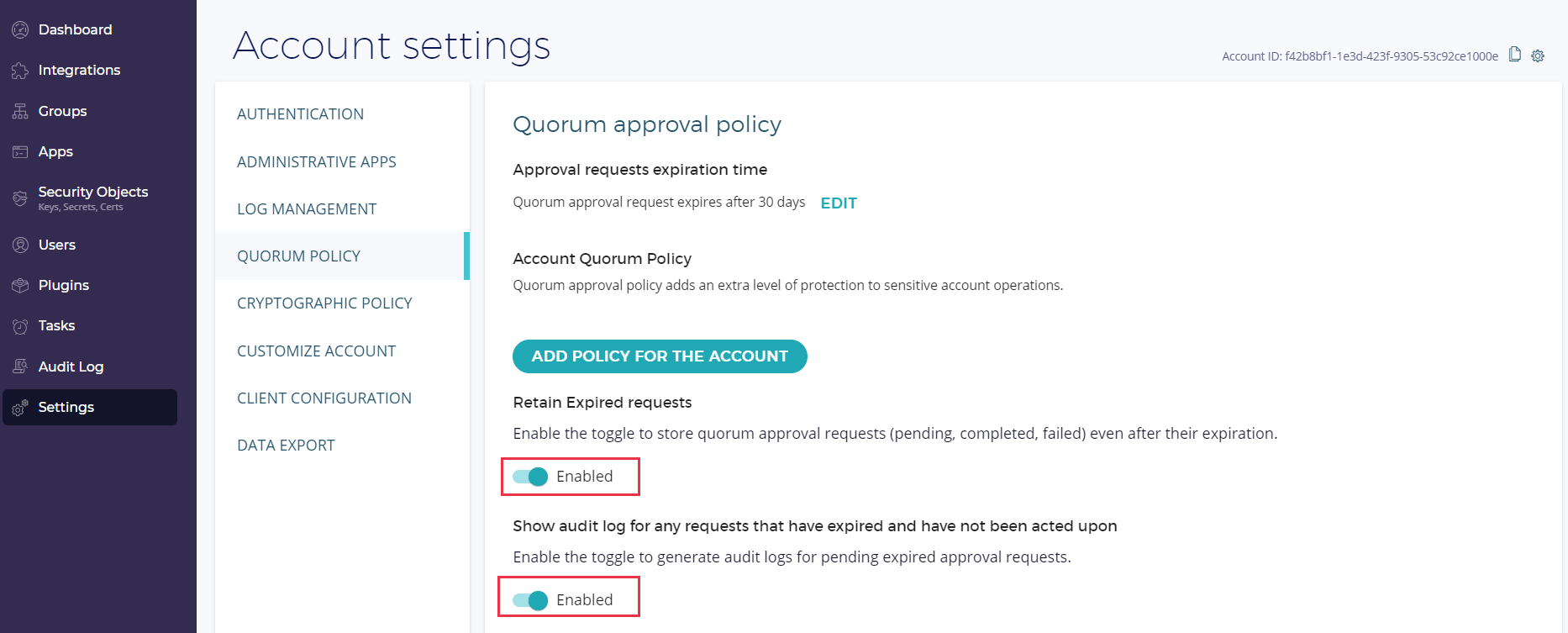The width and height of the screenshot is (1568, 633).
Task: Open Integrations via its puzzle icon
Action: click(20, 71)
